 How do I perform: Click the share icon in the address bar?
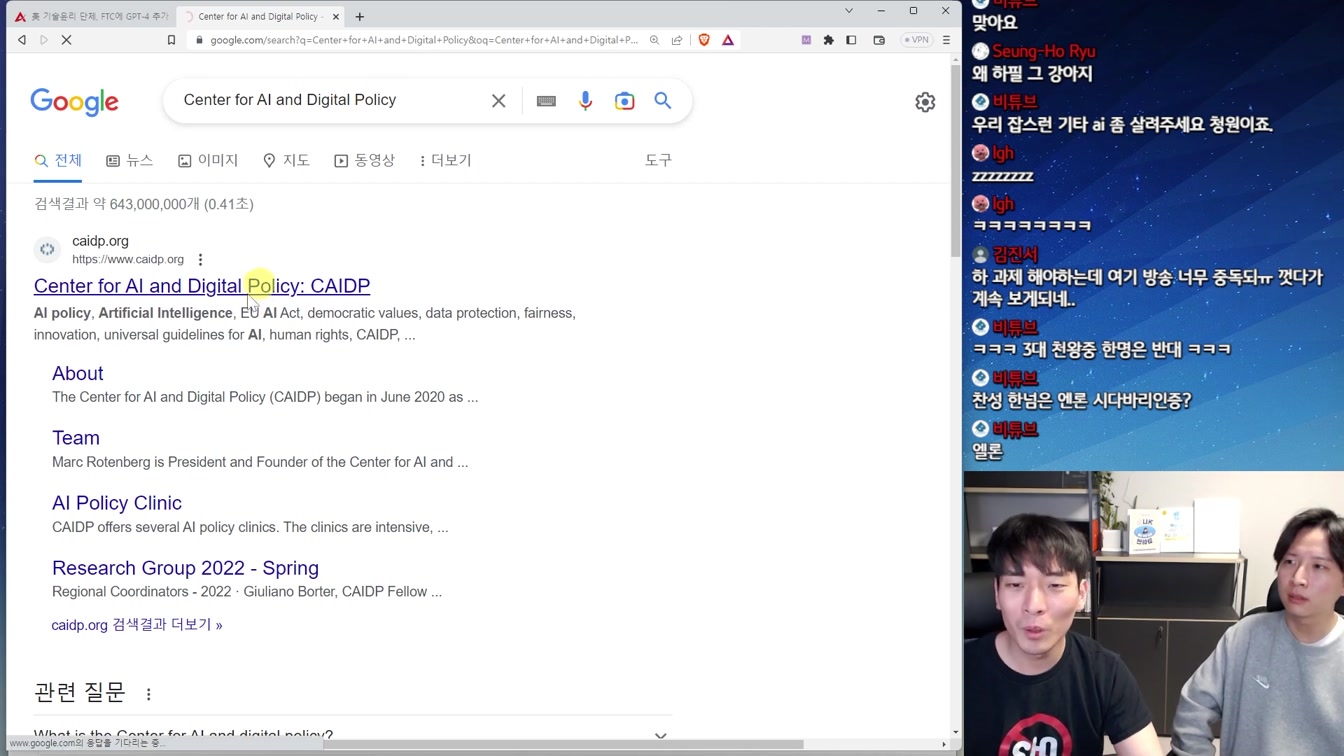pyautogui.click(x=677, y=40)
